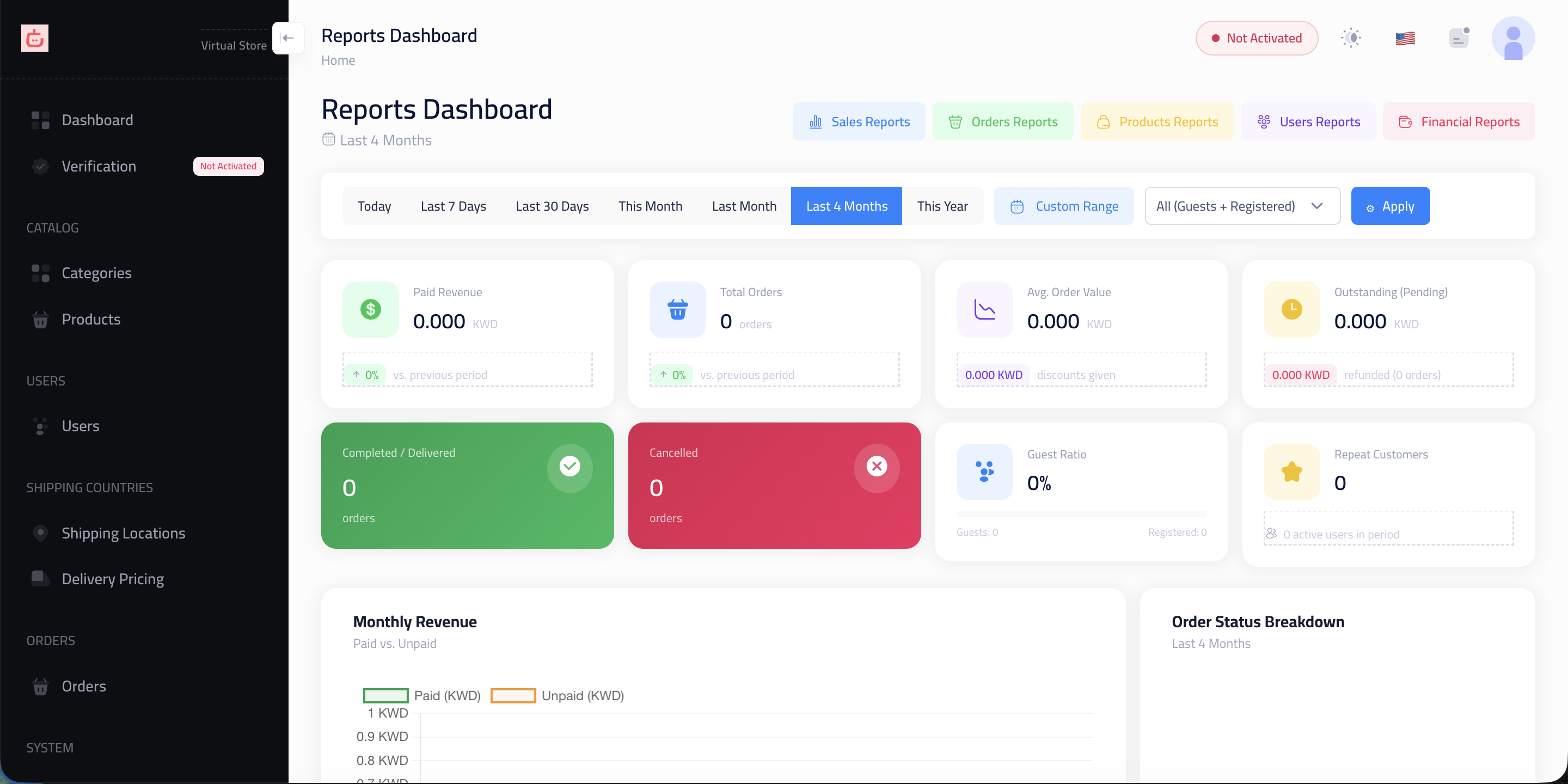
Task: Click the Repeat Customers star icon
Action: 1291,471
